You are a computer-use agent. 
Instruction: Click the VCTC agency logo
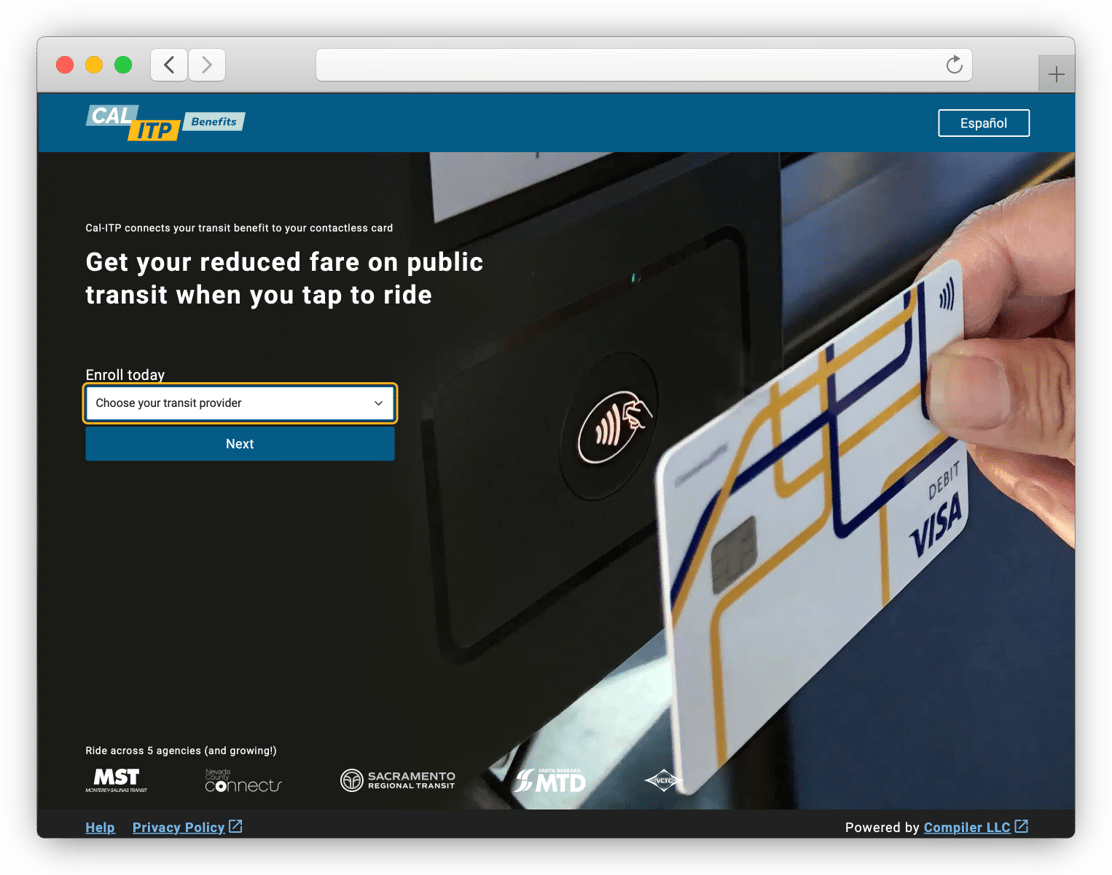point(662,781)
